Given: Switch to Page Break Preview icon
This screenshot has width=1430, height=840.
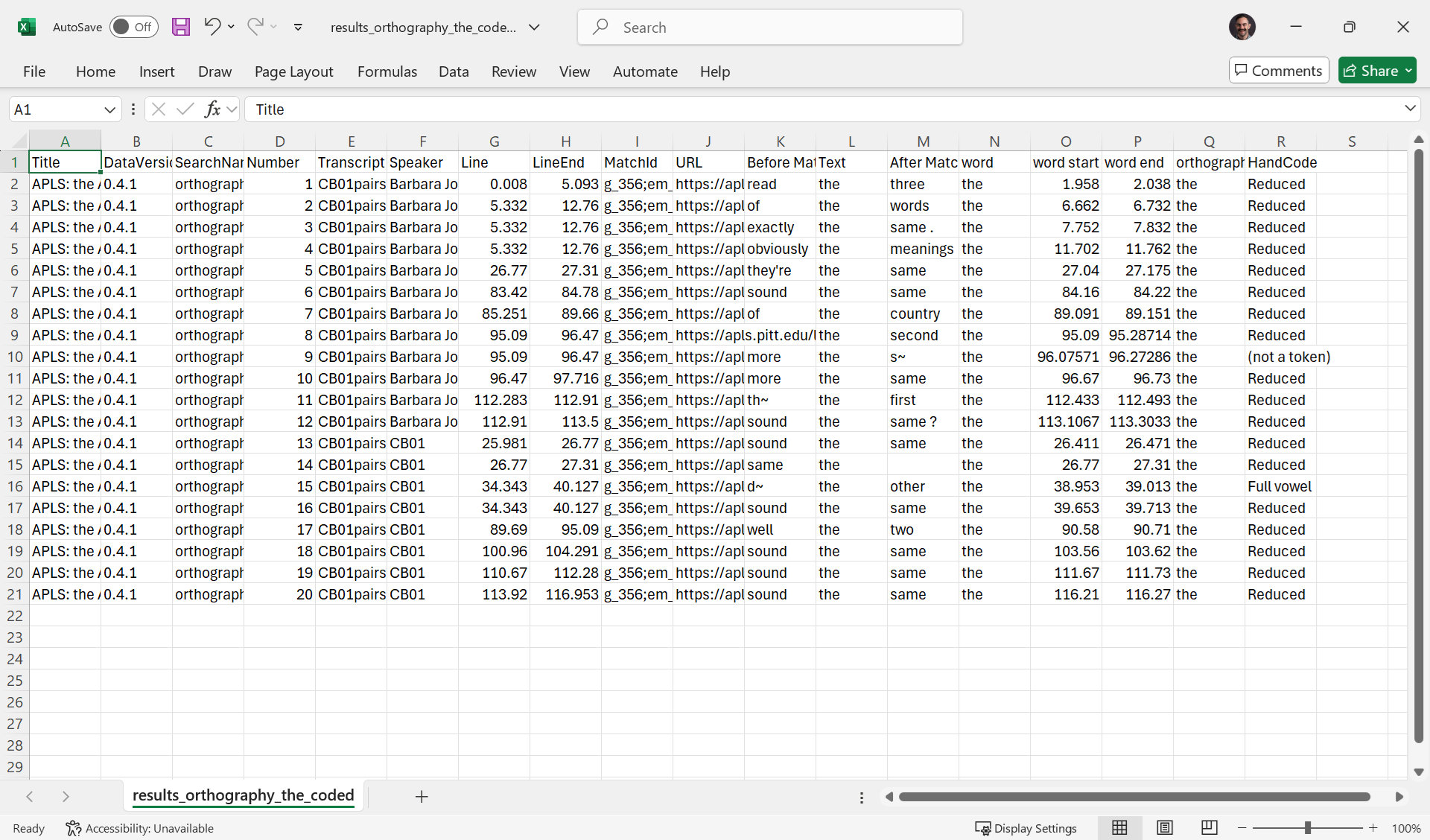Looking at the screenshot, I should (x=1210, y=828).
